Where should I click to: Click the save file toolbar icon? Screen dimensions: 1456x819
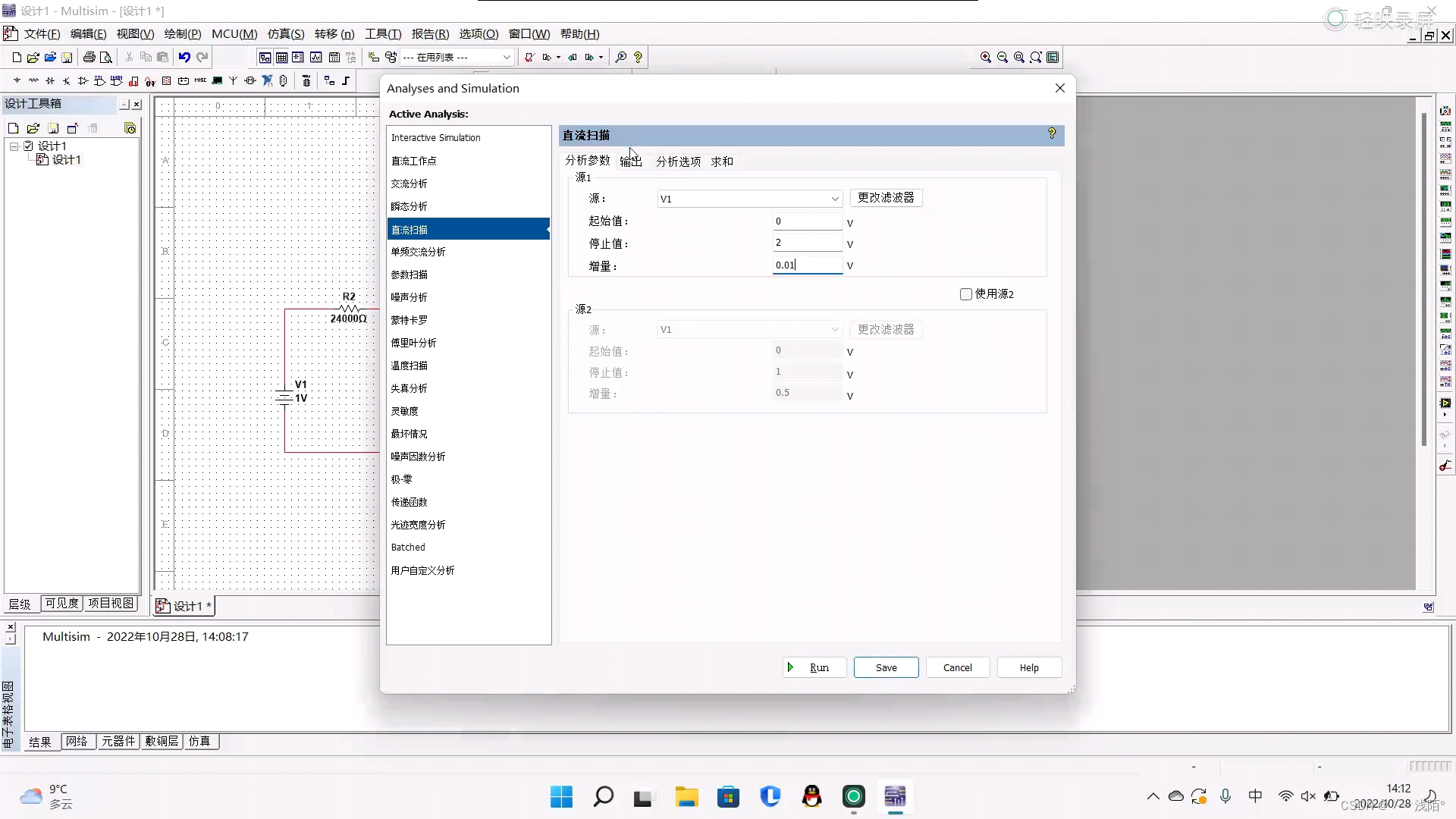(x=67, y=57)
